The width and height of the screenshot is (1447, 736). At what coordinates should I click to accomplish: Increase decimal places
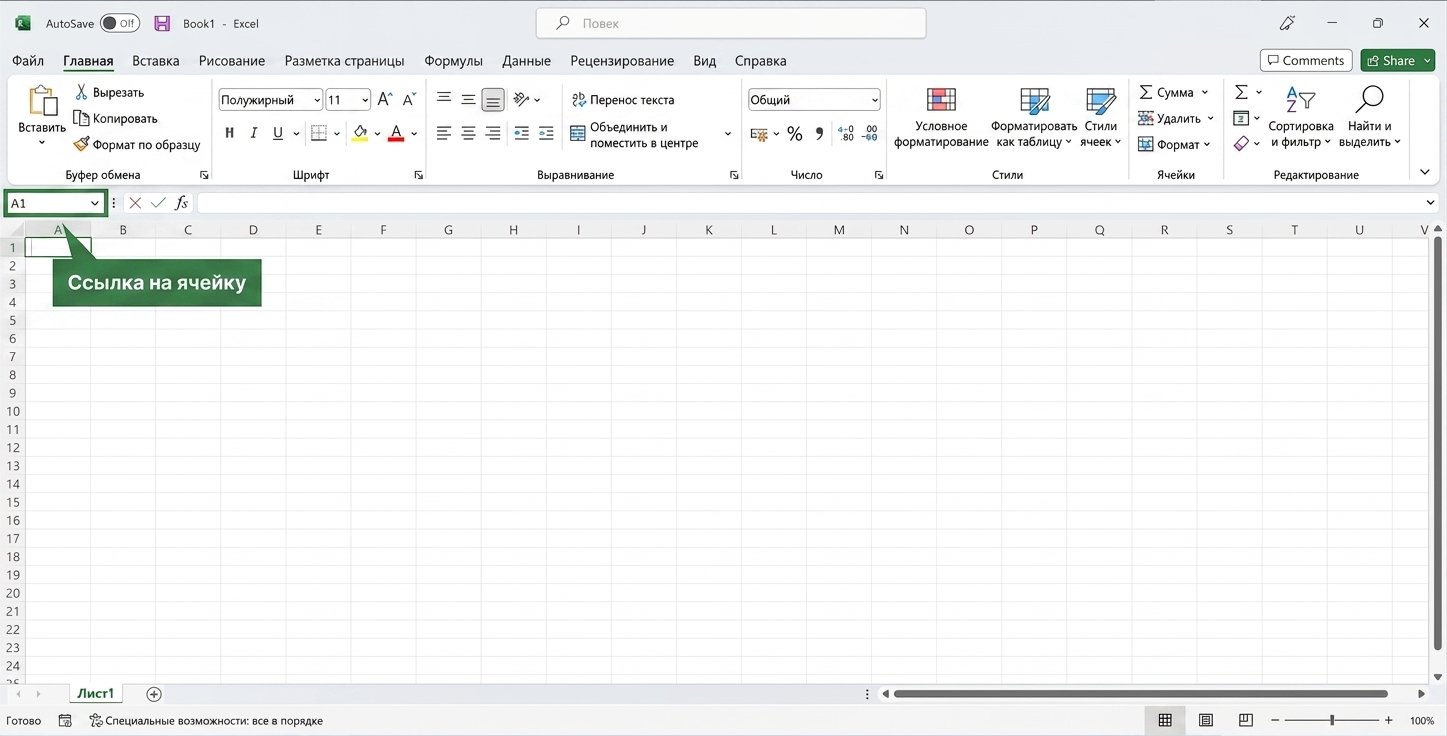[846, 133]
